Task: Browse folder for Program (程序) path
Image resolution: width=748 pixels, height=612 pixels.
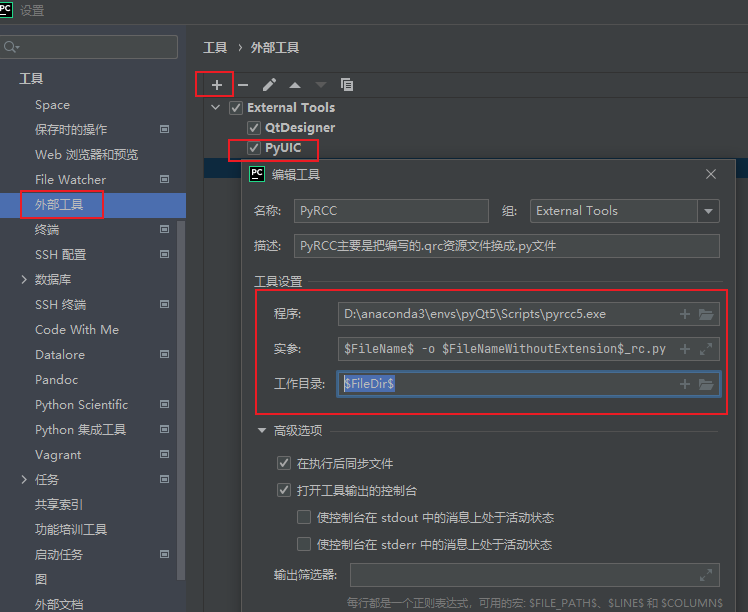Action: point(706,314)
